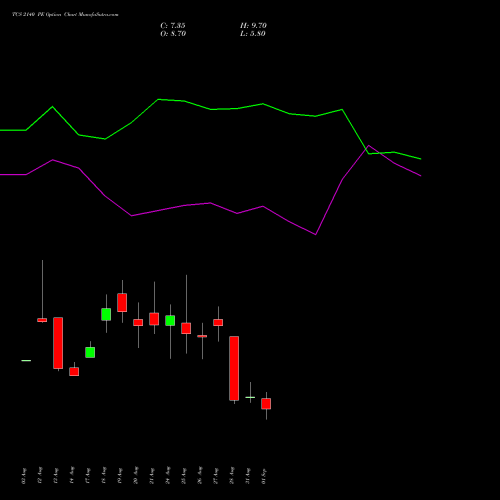Click the large red candle for 13 Aug
Screen dimensions: 500x500
58,343
